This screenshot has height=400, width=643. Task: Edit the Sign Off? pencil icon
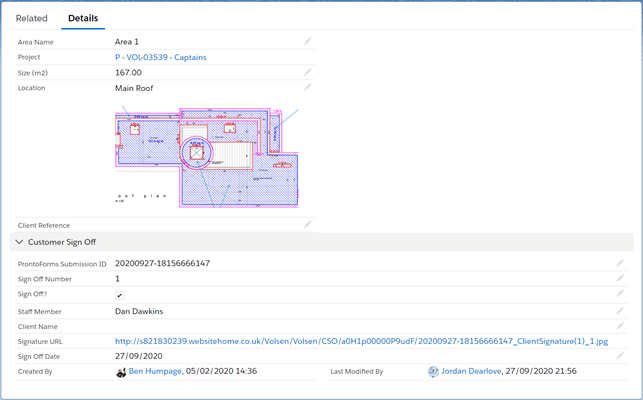tap(620, 293)
